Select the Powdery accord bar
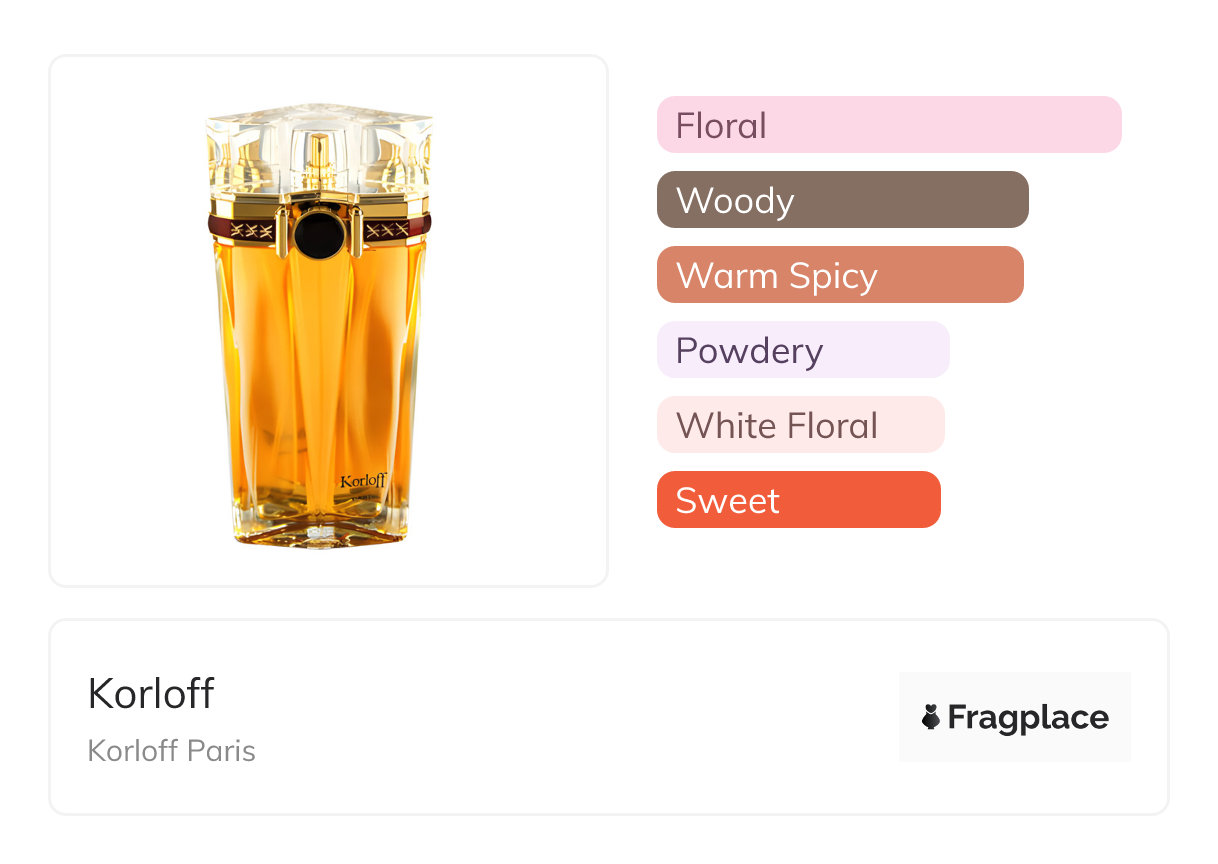The height and width of the screenshot is (864, 1218). pos(803,350)
